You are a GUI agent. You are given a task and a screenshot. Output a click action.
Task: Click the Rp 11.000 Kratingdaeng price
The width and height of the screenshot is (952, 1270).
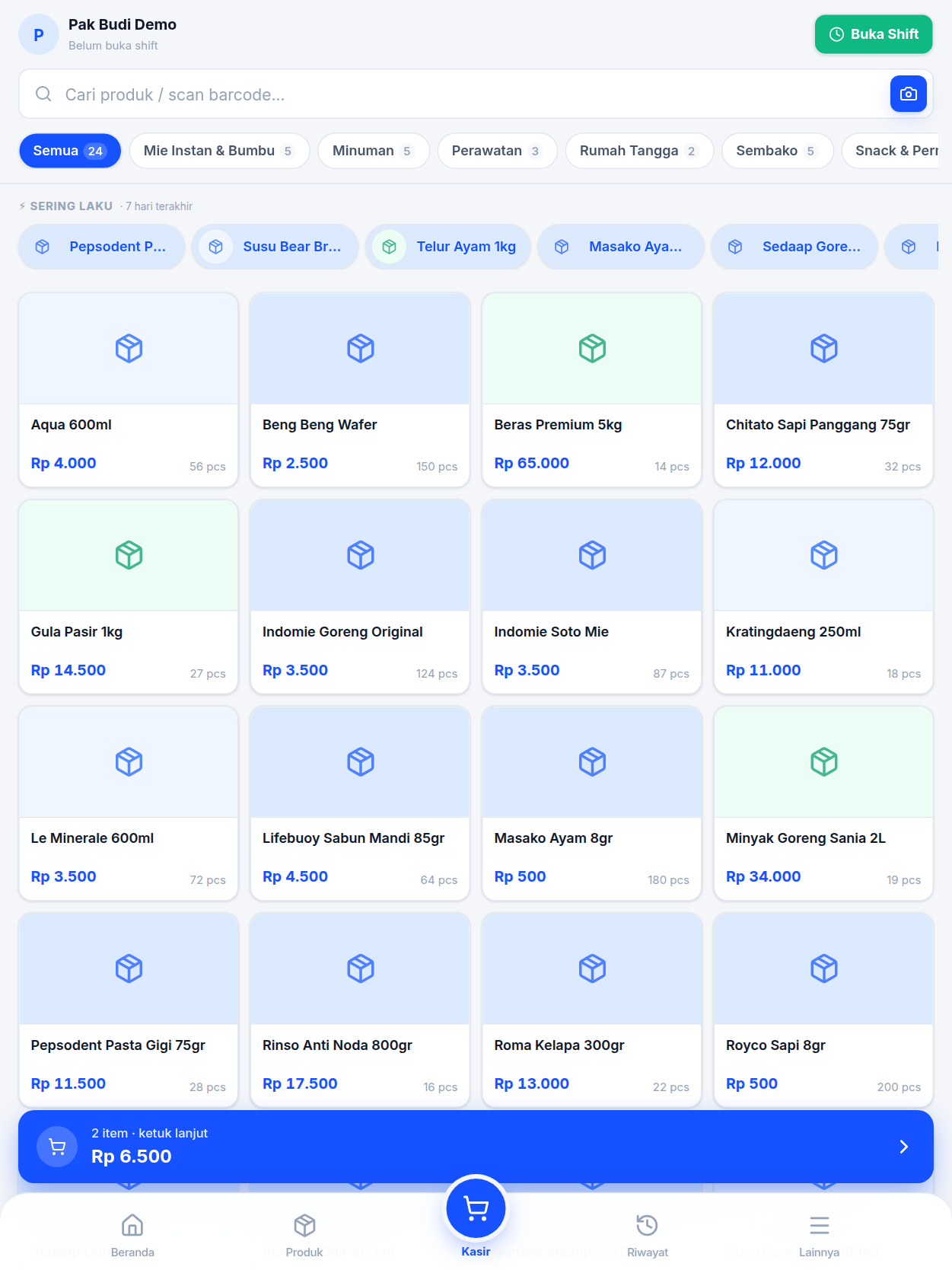point(763,670)
